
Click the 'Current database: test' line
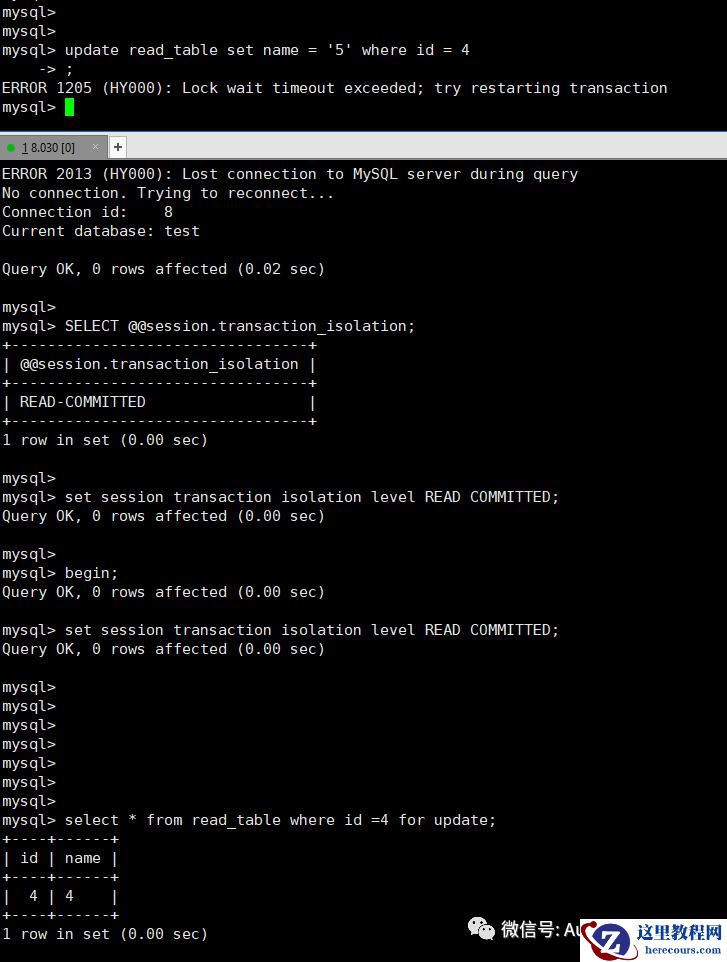[101, 231]
